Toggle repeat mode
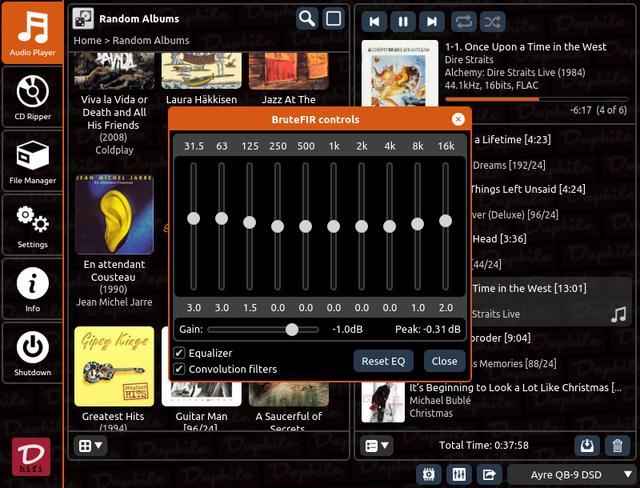 click(x=465, y=21)
